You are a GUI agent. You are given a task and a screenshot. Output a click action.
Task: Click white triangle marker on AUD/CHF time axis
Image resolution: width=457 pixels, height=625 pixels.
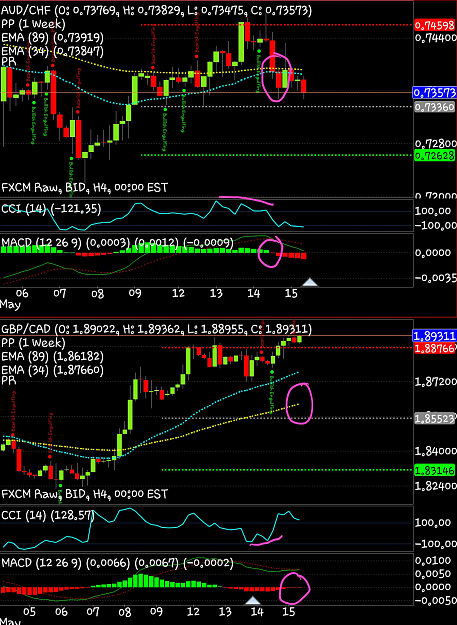pos(310,283)
